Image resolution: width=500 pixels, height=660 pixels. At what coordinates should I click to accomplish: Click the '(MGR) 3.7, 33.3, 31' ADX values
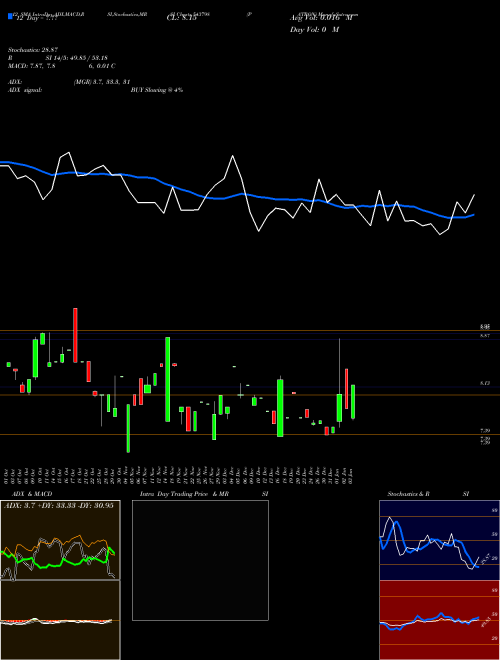(x=101, y=82)
